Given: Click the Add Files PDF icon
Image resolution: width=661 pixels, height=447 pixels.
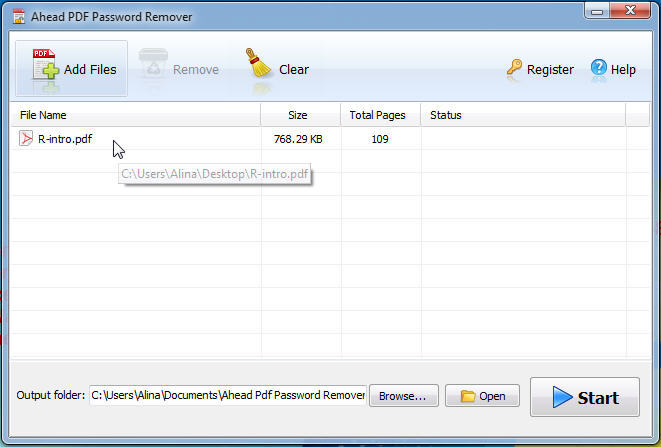Looking at the screenshot, I should [x=46, y=64].
